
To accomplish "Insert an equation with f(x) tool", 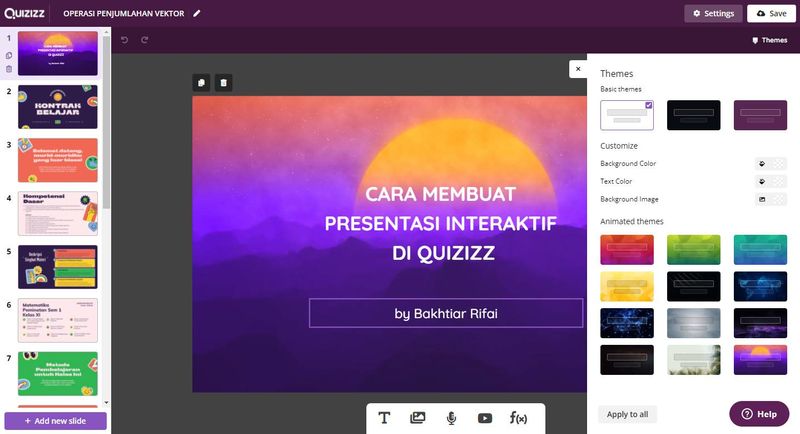I will click(x=518, y=418).
